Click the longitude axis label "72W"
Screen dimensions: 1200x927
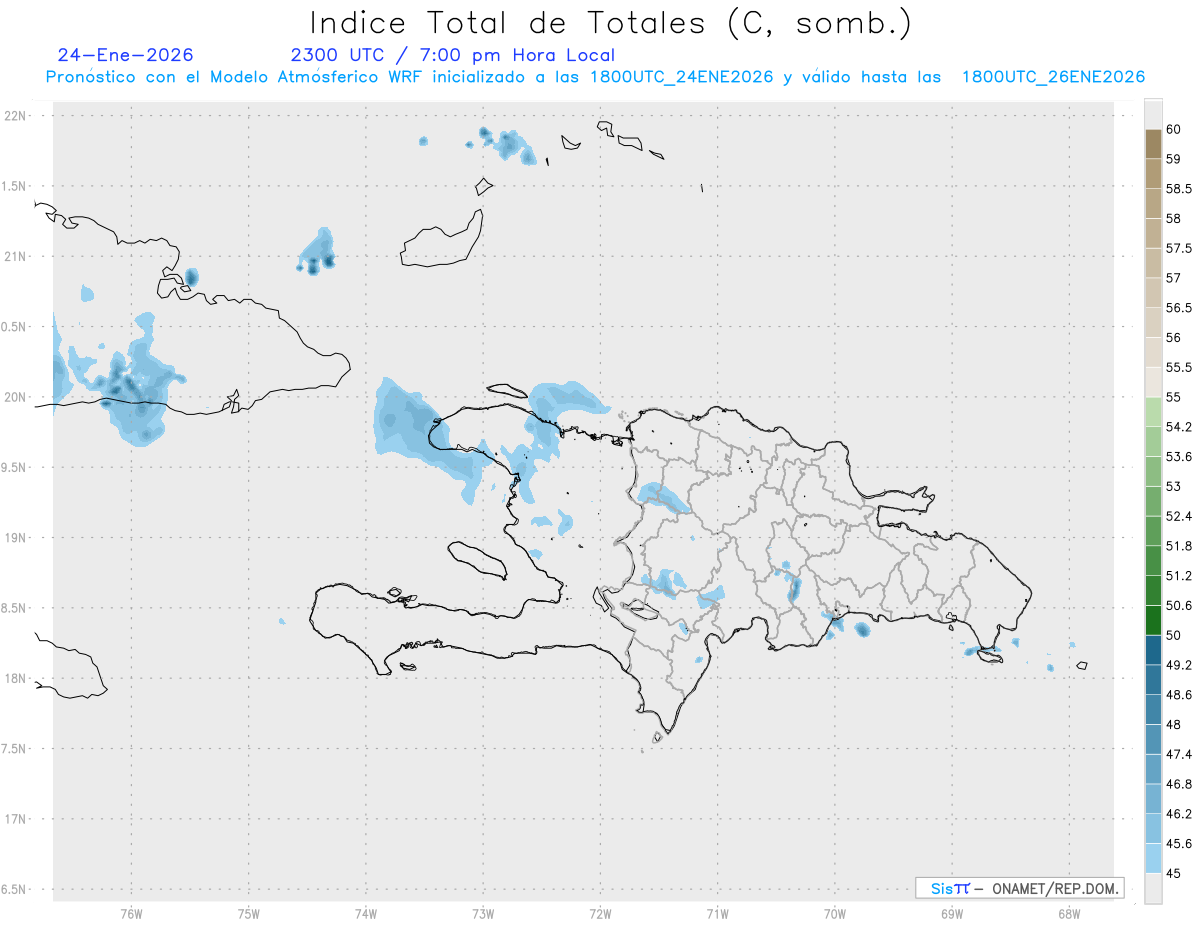(x=600, y=913)
